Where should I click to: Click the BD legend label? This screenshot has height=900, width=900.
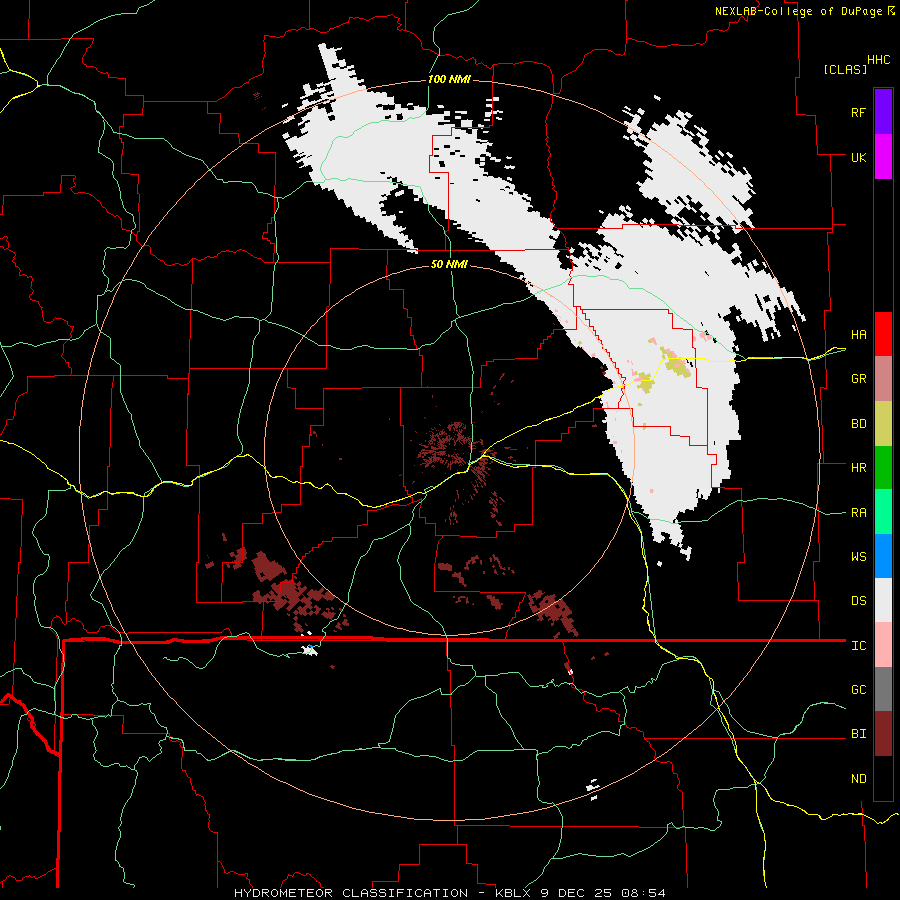(x=858, y=424)
